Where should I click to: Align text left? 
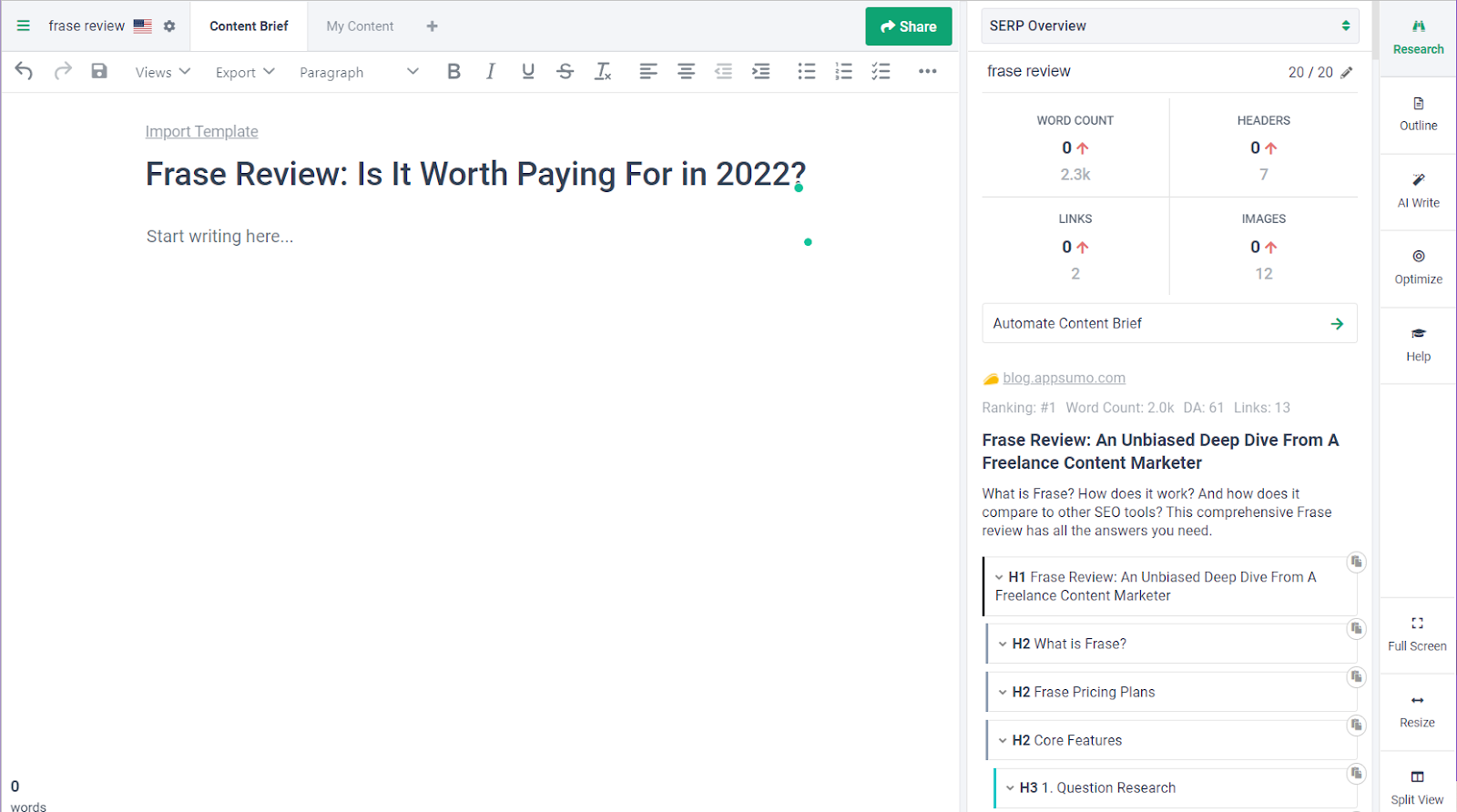tap(648, 71)
